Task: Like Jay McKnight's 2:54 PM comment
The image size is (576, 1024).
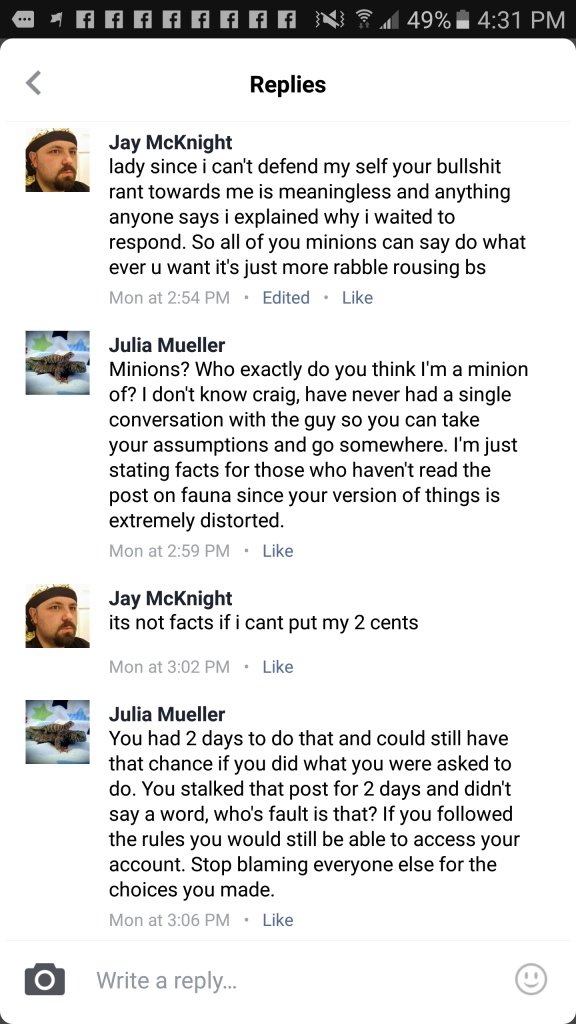Action: 357,298
